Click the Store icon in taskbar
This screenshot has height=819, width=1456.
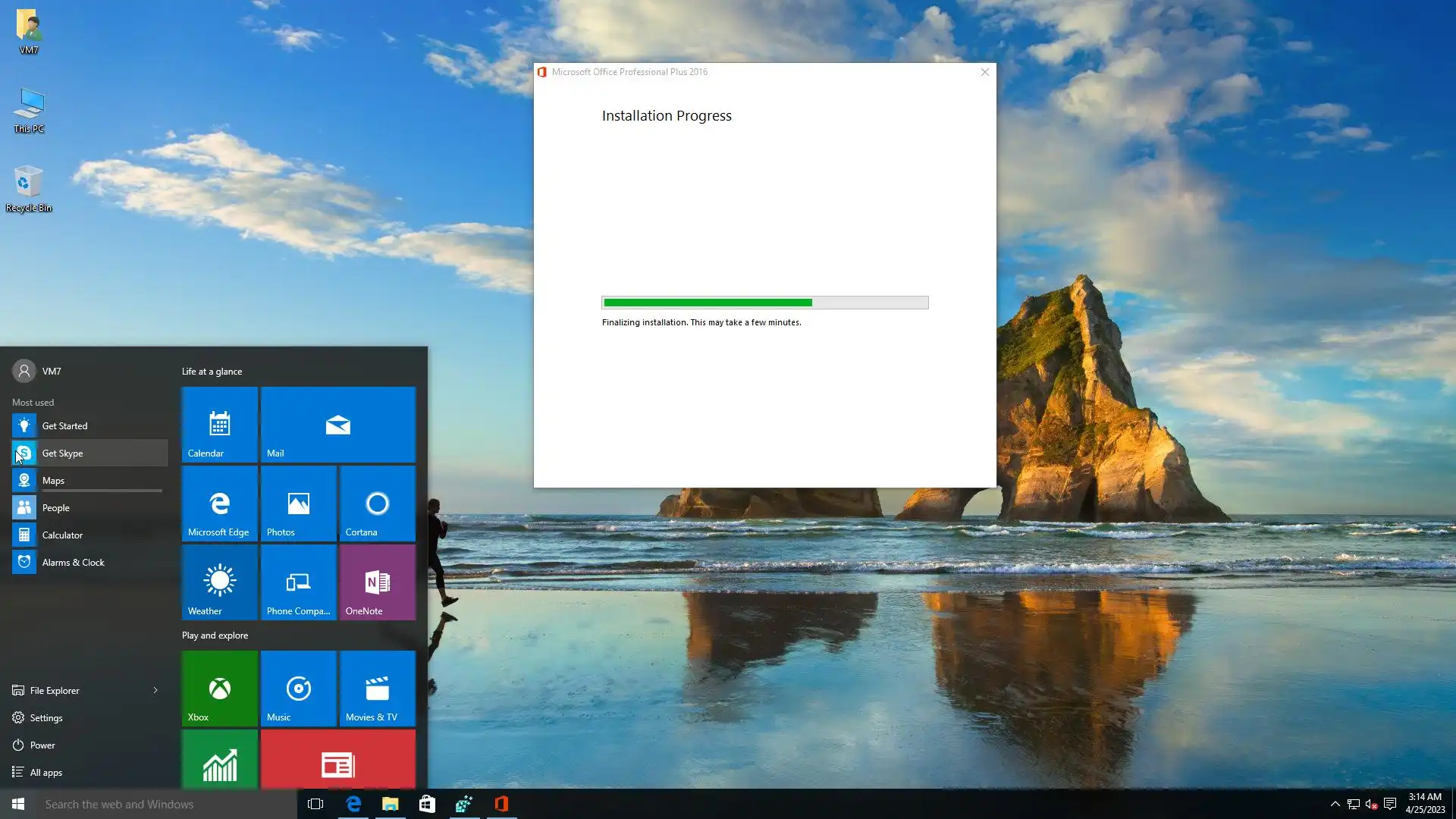(x=427, y=804)
